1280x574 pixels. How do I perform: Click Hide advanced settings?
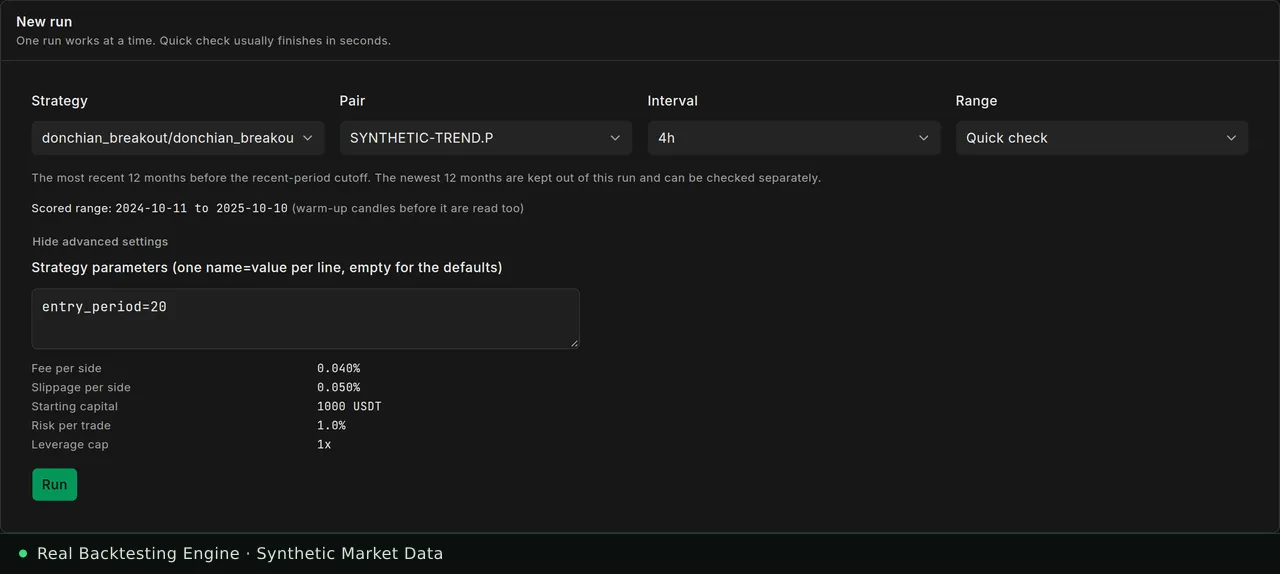(100, 242)
